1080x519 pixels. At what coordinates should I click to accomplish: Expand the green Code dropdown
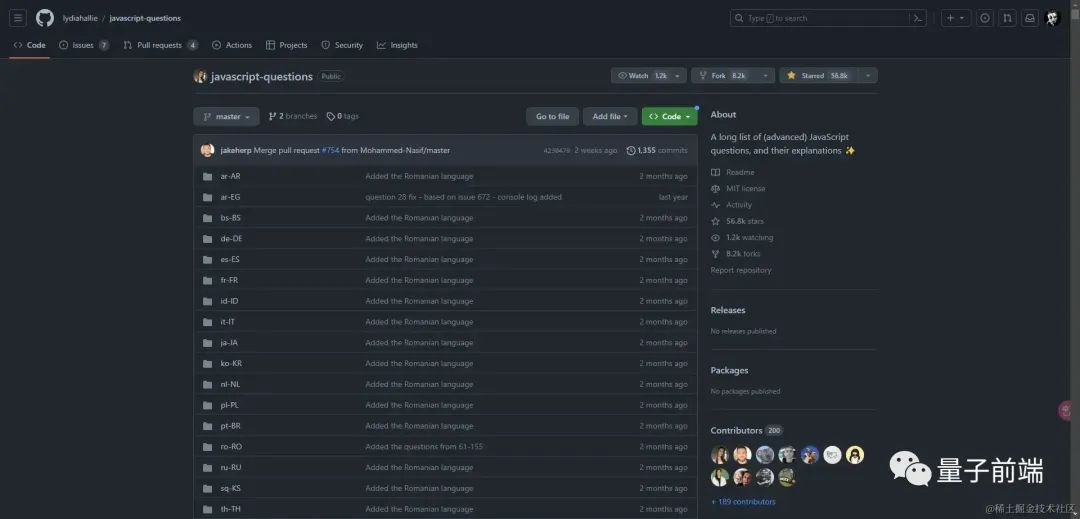point(669,117)
